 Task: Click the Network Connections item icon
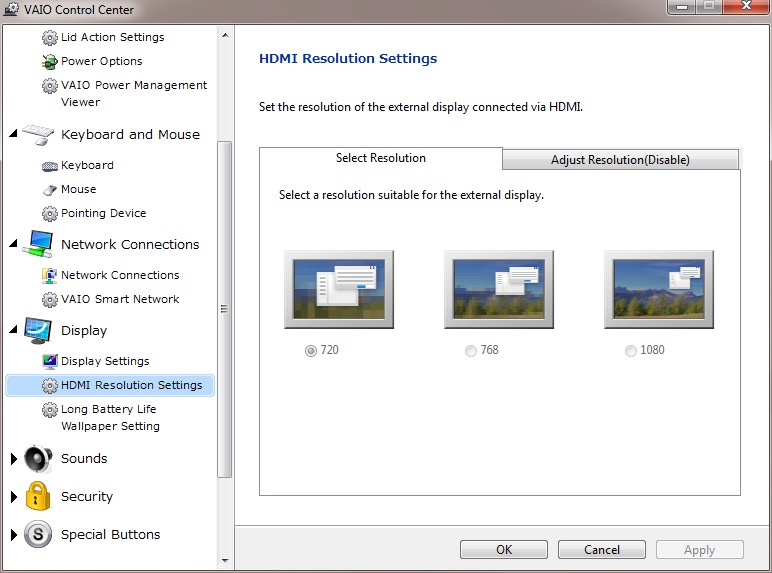point(50,275)
